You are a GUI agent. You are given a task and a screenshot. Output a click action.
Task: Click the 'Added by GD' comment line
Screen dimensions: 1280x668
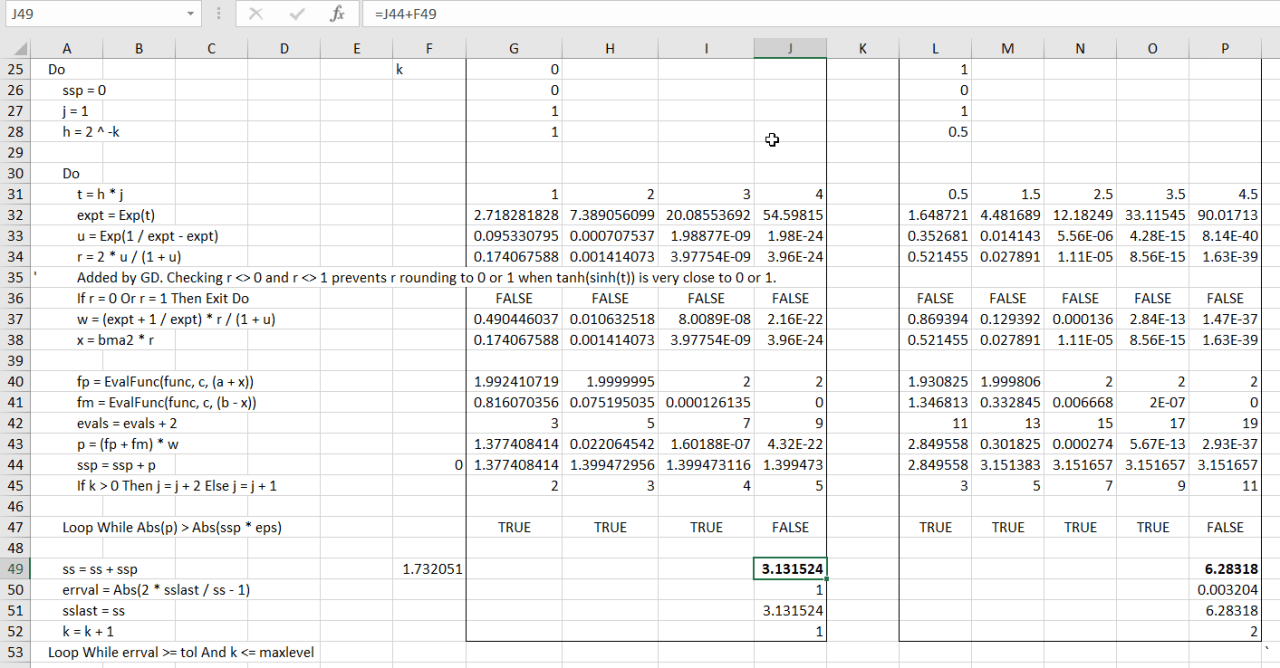[x=426, y=277]
